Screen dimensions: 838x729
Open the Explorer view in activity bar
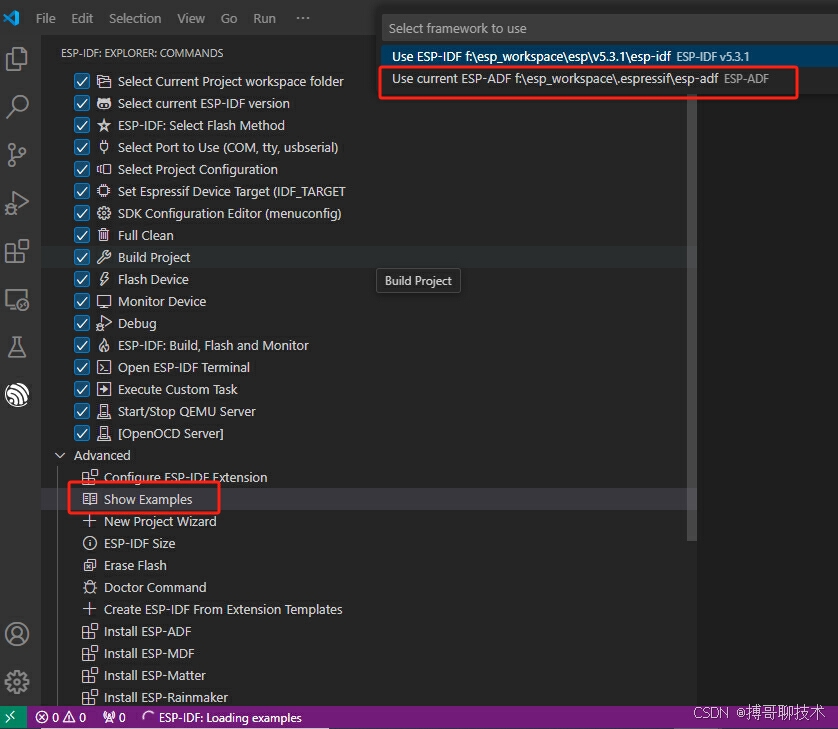click(17, 59)
